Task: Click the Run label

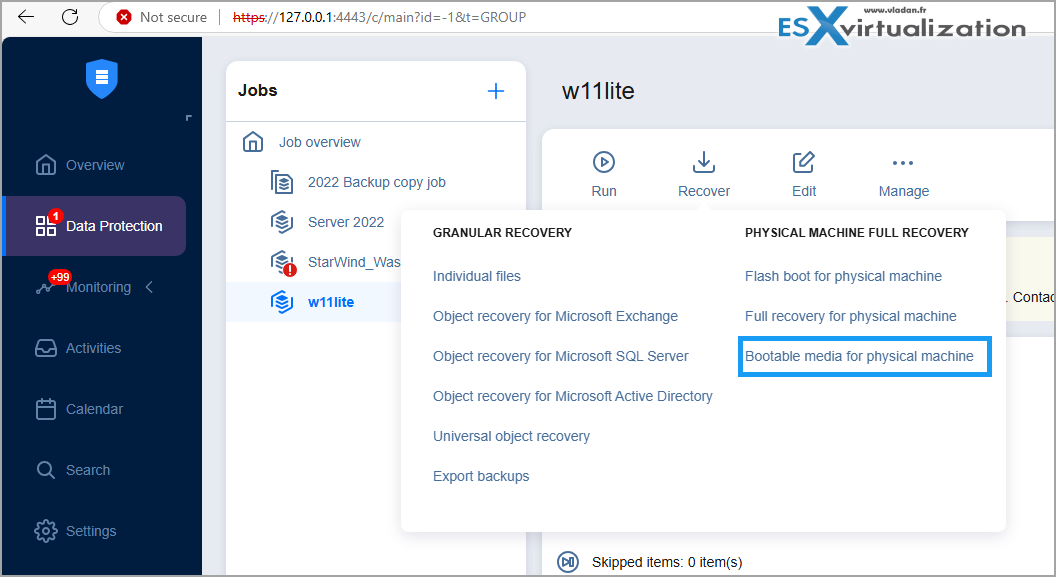Action: tap(604, 191)
